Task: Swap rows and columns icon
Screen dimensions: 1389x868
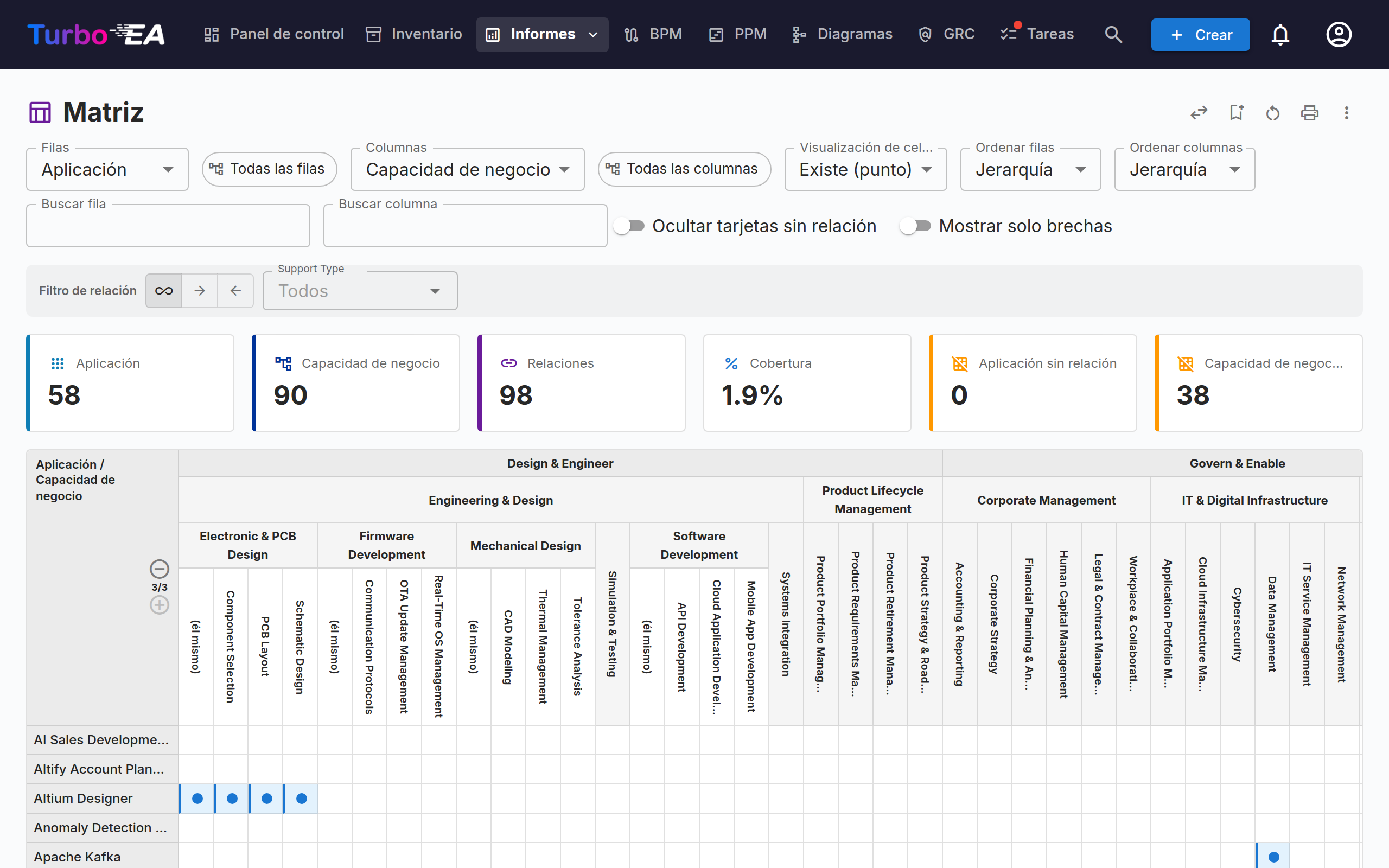Action: (x=1199, y=112)
